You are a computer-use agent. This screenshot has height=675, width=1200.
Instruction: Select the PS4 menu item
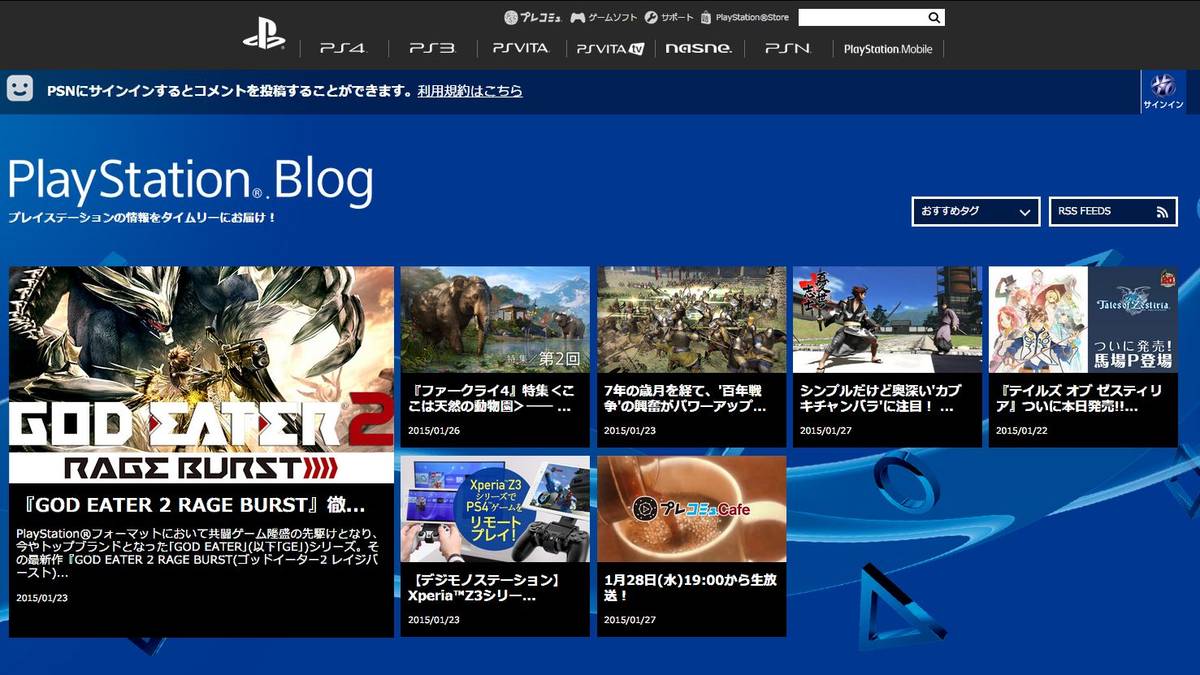pos(343,48)
